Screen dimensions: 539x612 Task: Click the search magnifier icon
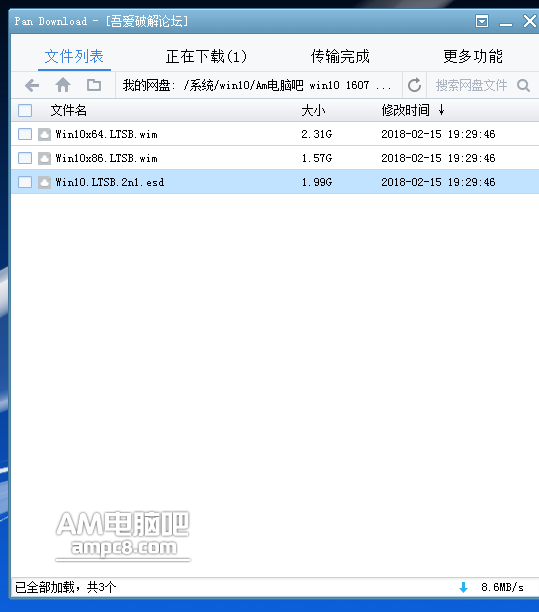pyautogui.click(x=523, y=85)
